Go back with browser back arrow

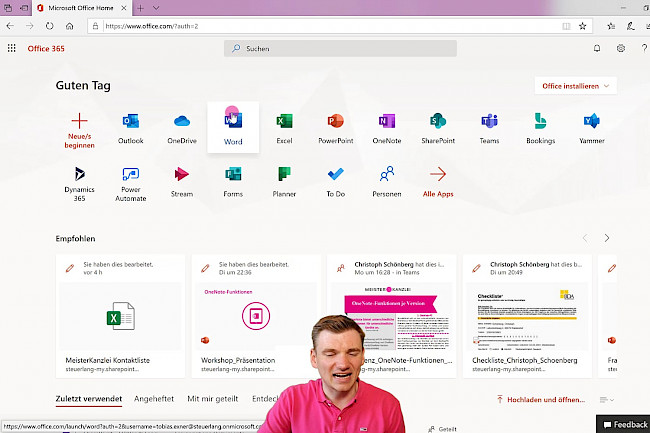tap(10, 26)
